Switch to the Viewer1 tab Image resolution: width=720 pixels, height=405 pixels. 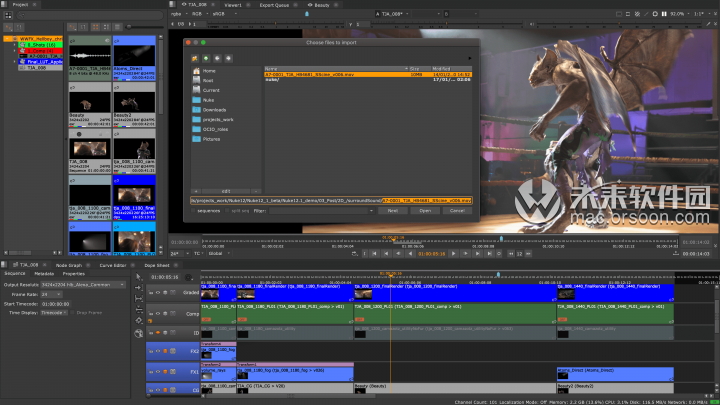click(233, 5)
